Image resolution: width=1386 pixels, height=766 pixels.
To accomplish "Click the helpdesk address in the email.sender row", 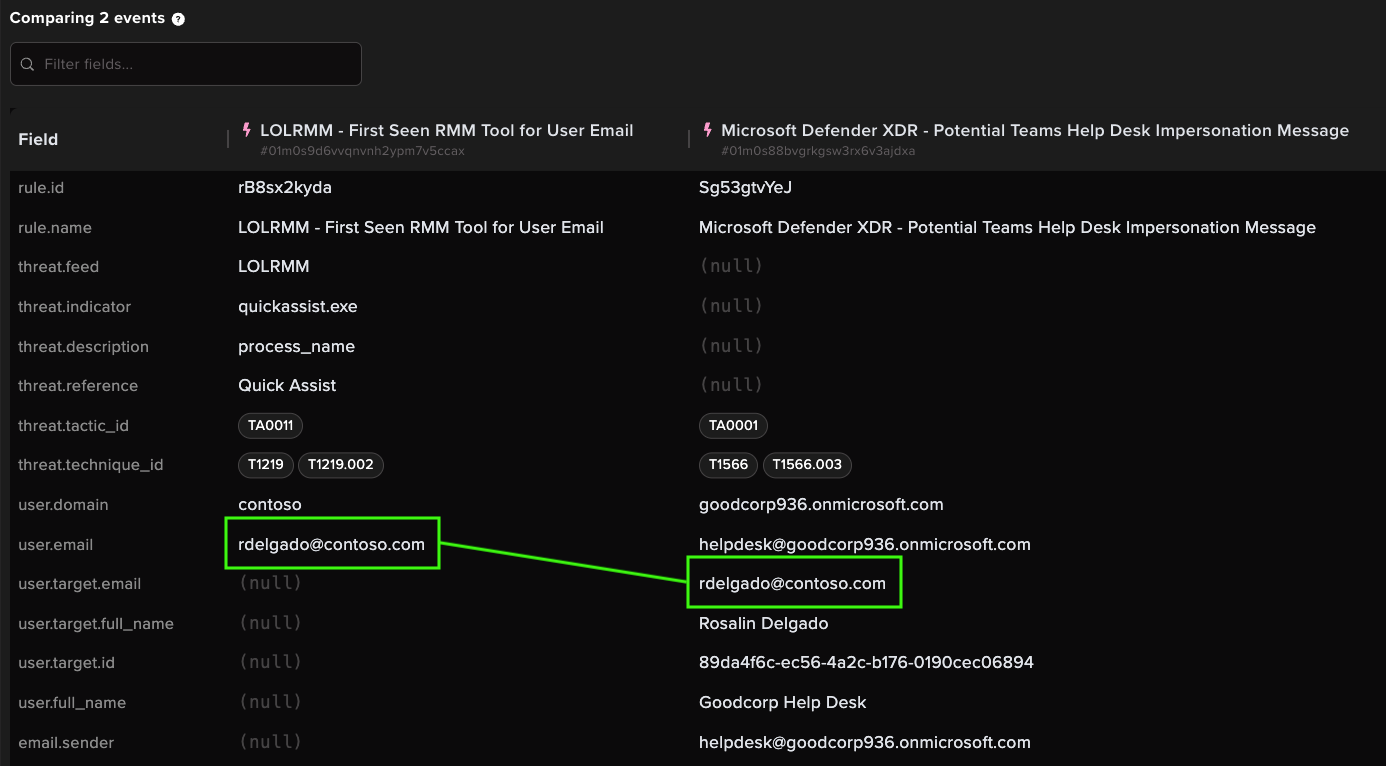I will click(865, 743).
